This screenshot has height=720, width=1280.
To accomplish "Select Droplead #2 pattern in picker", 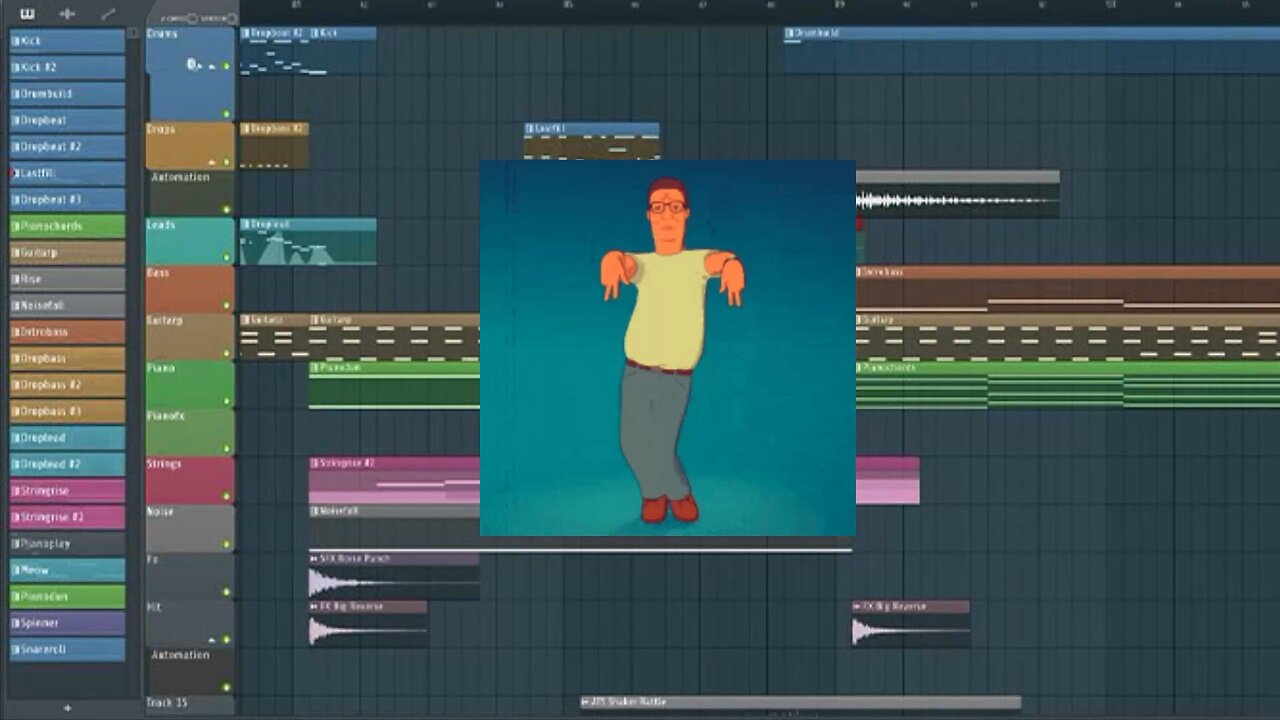I will 67,464.
